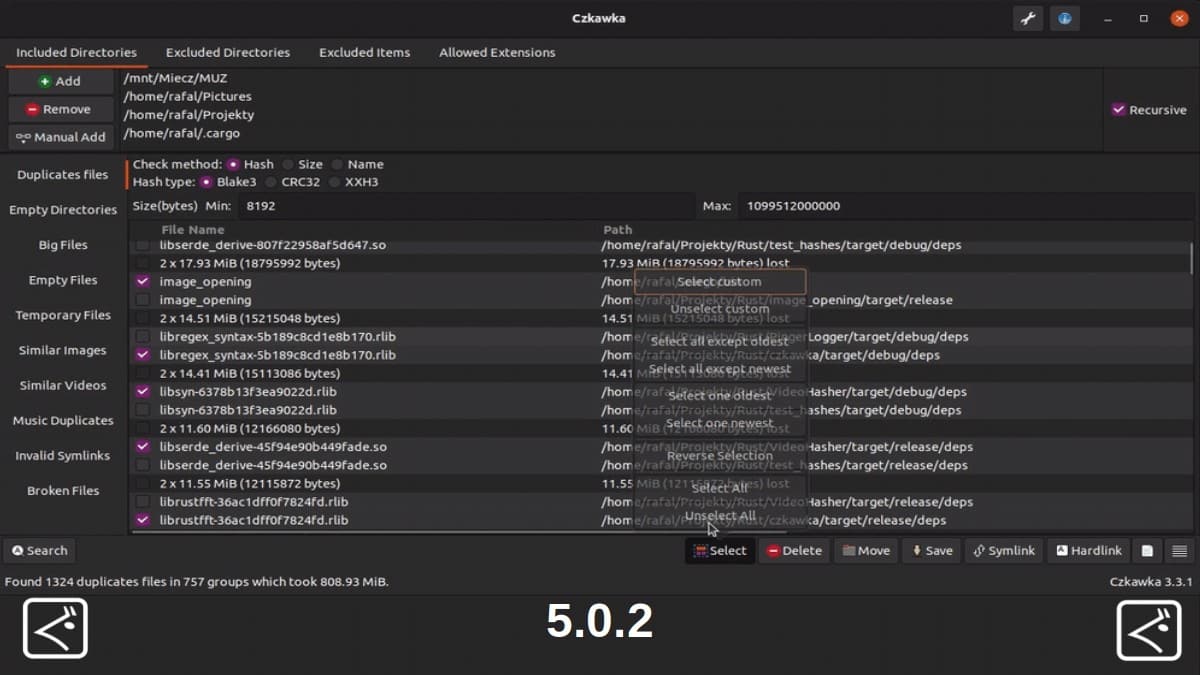The height and width of the screenshot is (675, 1200).
Task: Click the Hardlink action icon button
Action: coord(1087,550)
